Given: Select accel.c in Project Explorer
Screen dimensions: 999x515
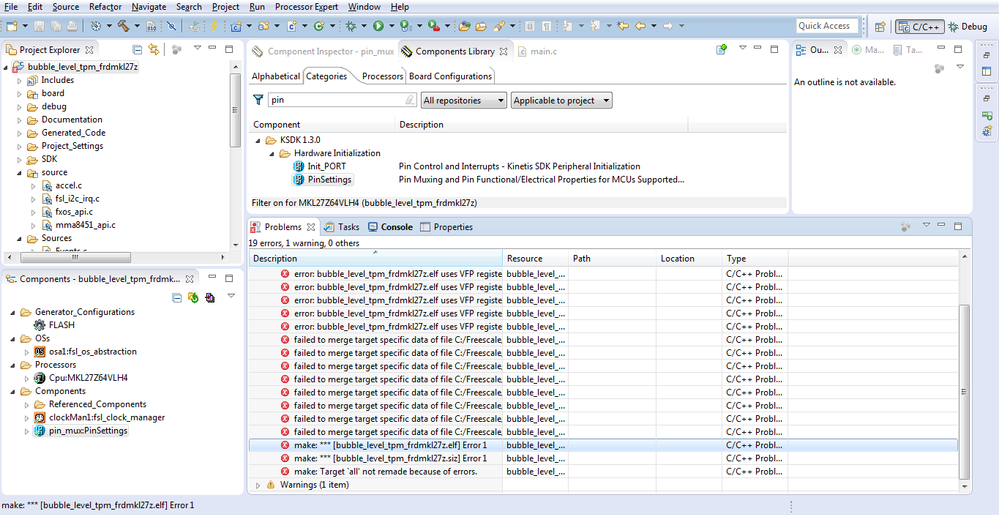Looking at the screenshot, I should click(62, 185).
